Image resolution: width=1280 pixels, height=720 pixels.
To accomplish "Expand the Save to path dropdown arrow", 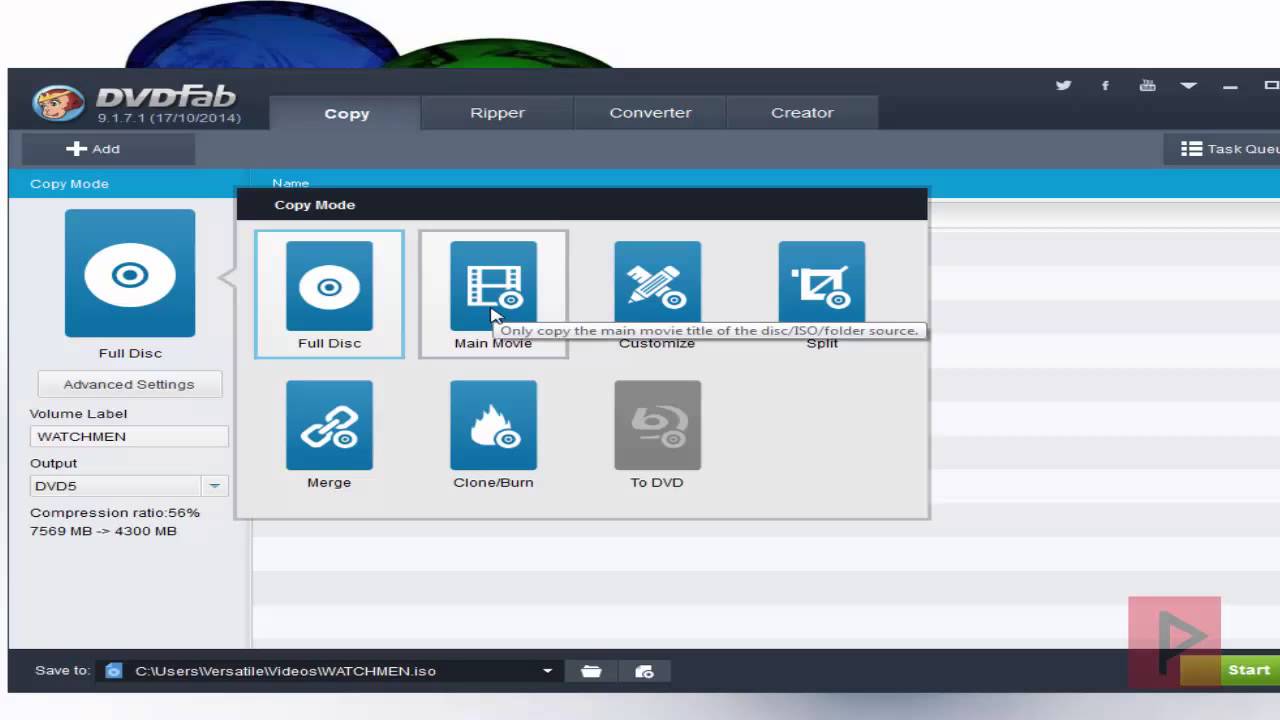I will tap(547, 671).
